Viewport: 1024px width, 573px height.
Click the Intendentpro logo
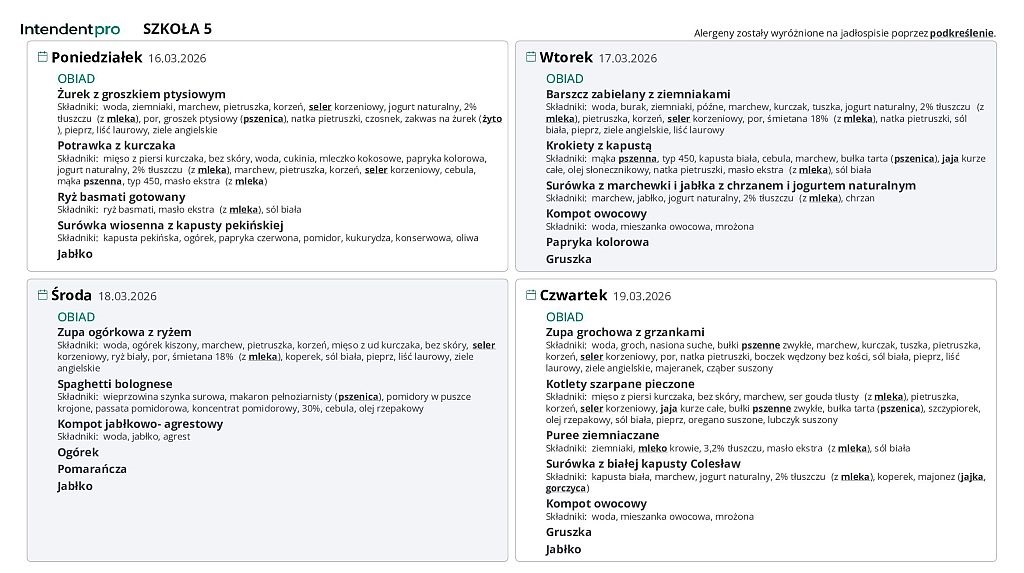click(70, 29)
